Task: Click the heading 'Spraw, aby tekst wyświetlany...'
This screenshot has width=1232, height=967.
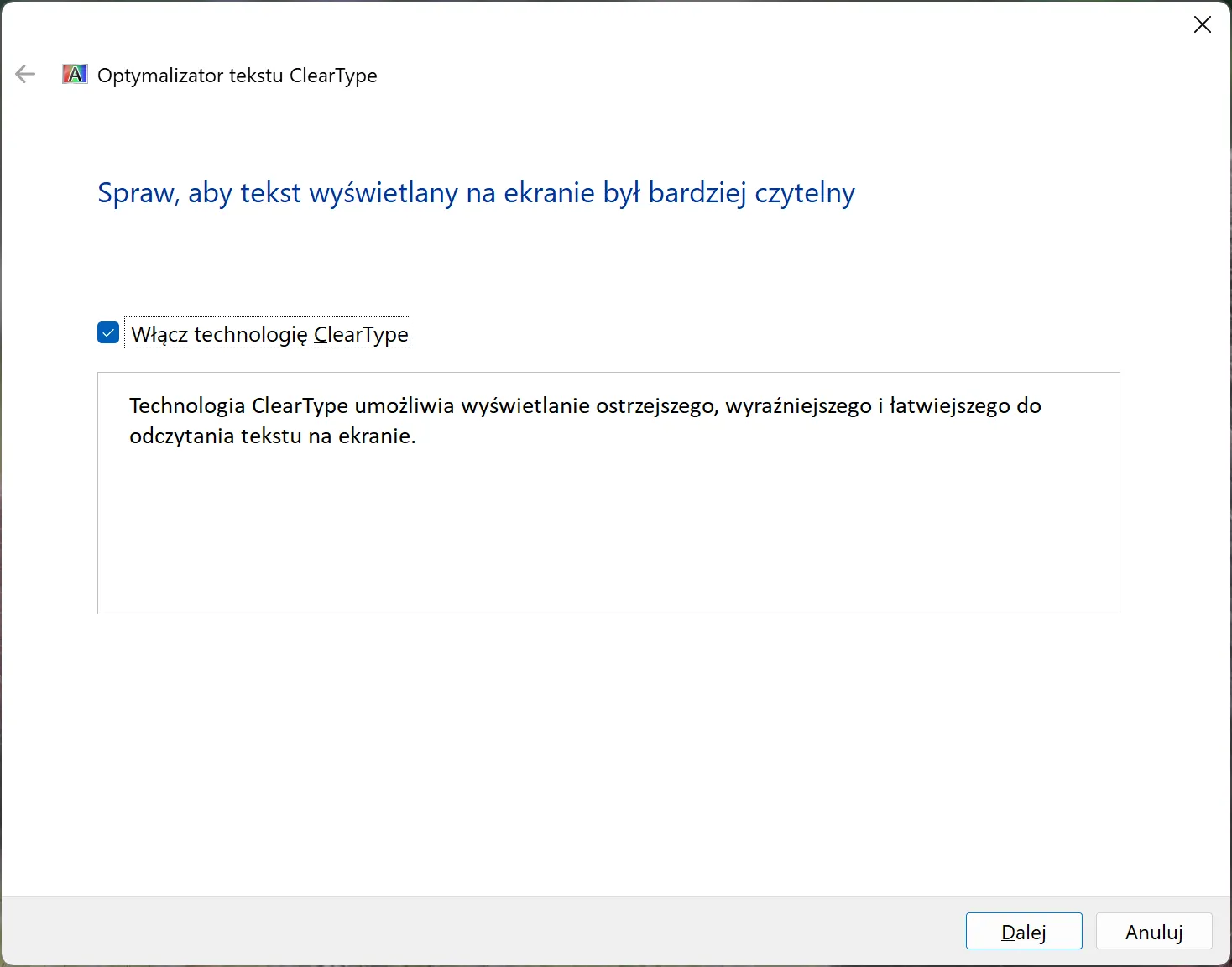Action: [476, 193]
